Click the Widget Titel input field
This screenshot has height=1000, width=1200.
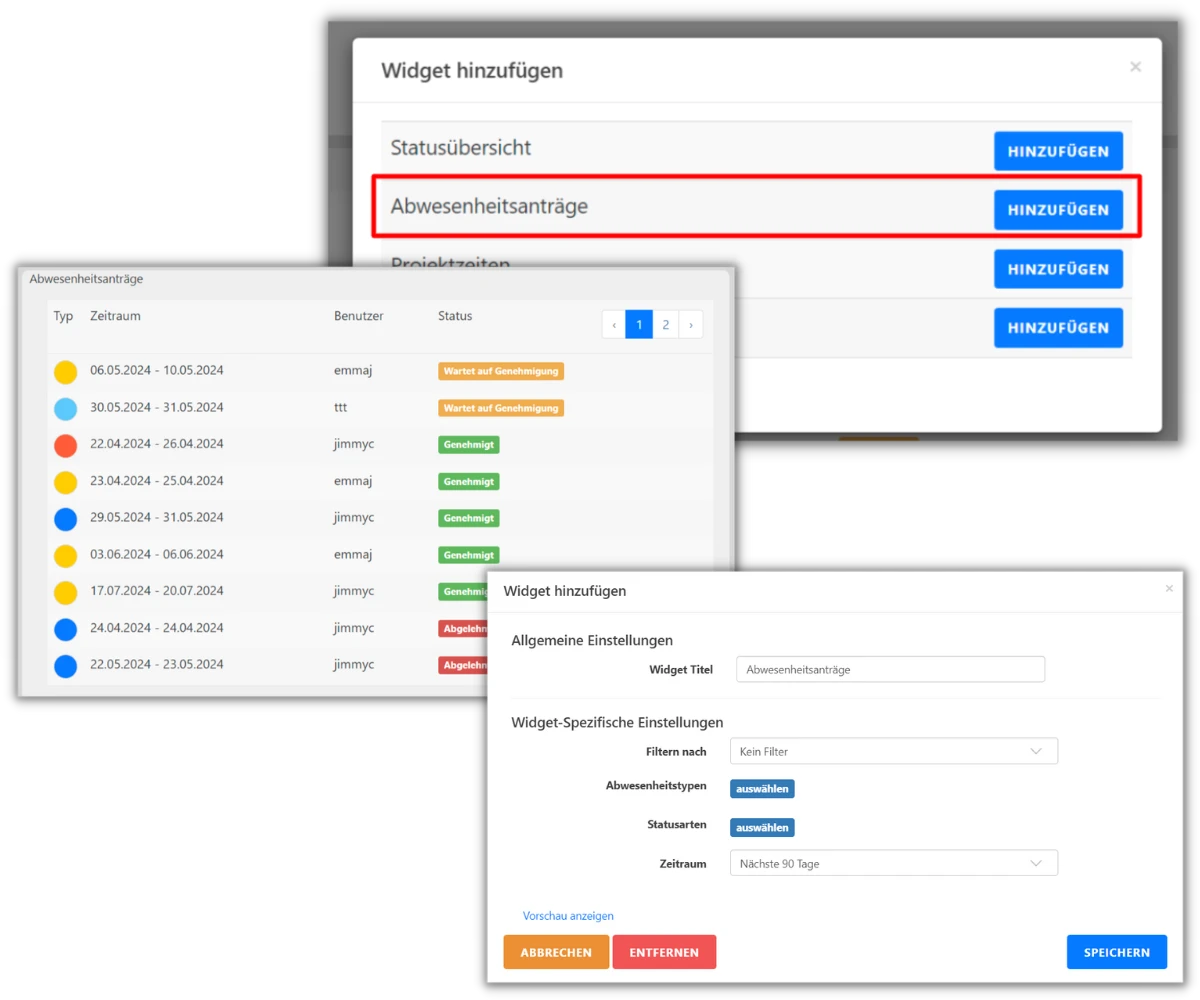[889, 669]
